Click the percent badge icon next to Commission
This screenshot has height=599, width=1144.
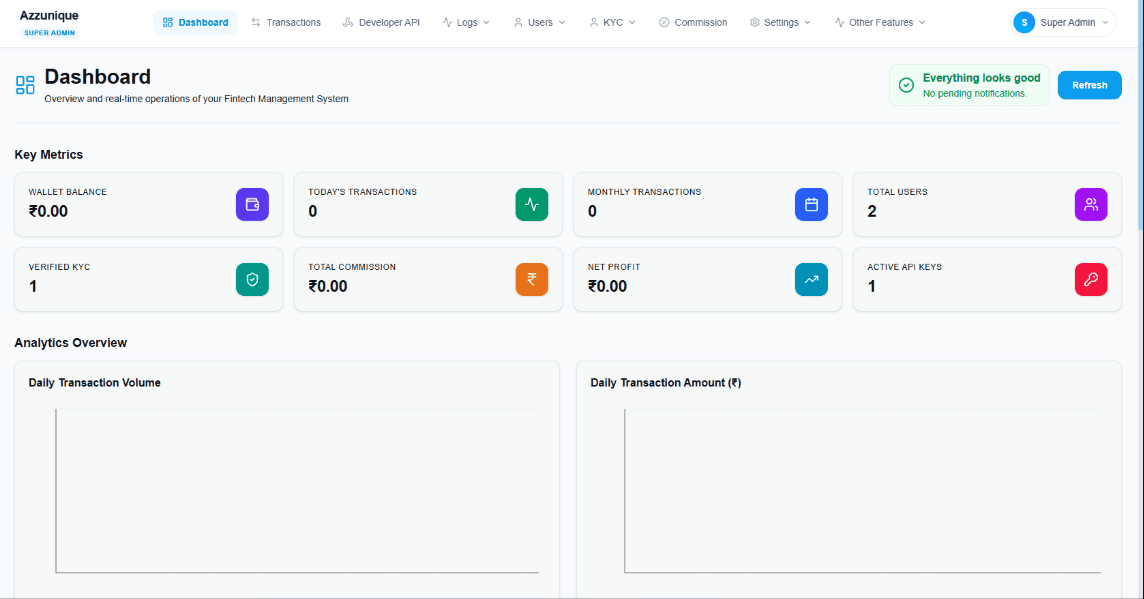[x=664, y=23]
